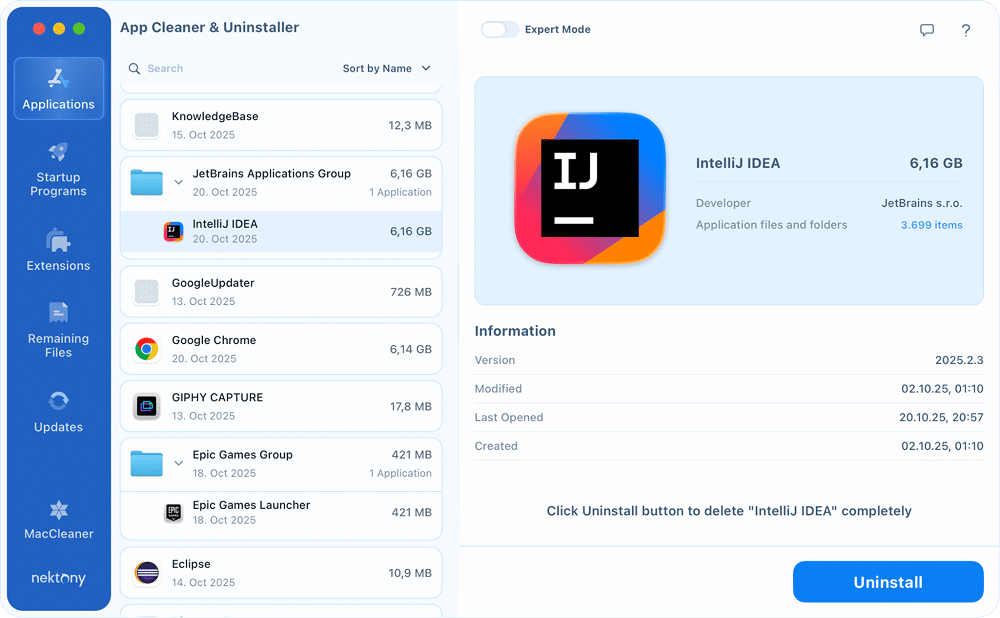Enable Expert Mode
Screen dimensions: 1000x618
tap(500, 30)
